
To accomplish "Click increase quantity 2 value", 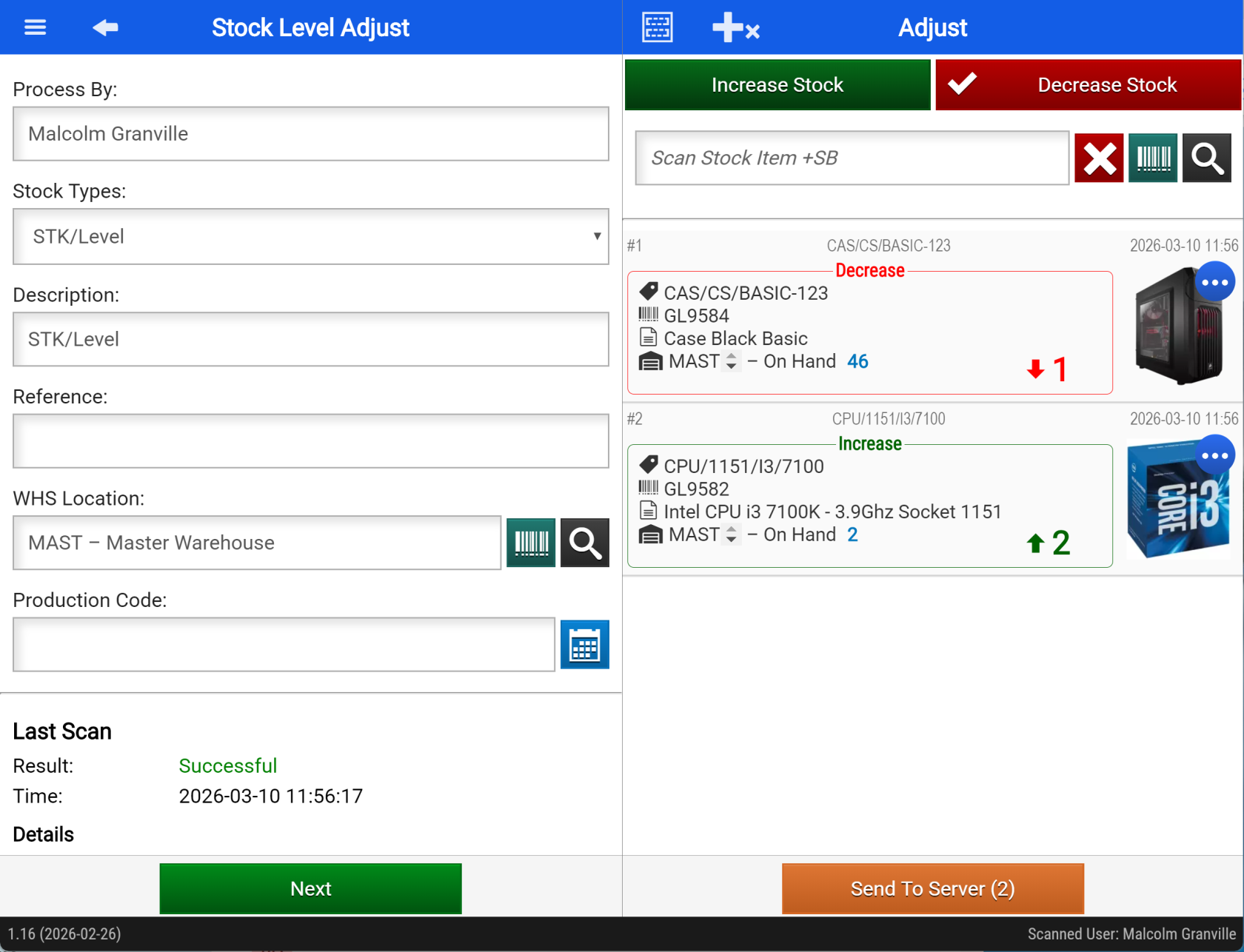I will (1061, 543).
